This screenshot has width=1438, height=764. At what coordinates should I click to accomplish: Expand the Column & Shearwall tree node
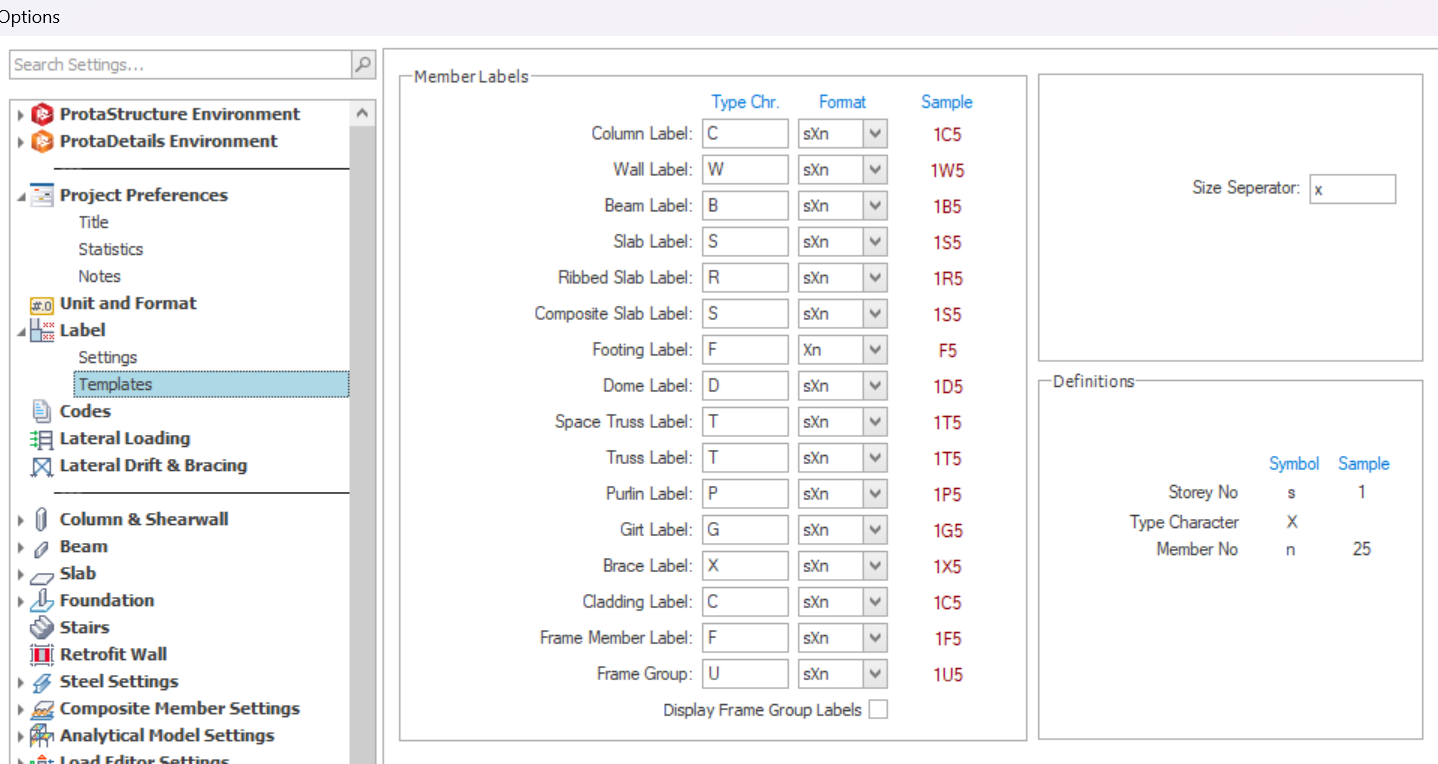[x=21, y=520]
